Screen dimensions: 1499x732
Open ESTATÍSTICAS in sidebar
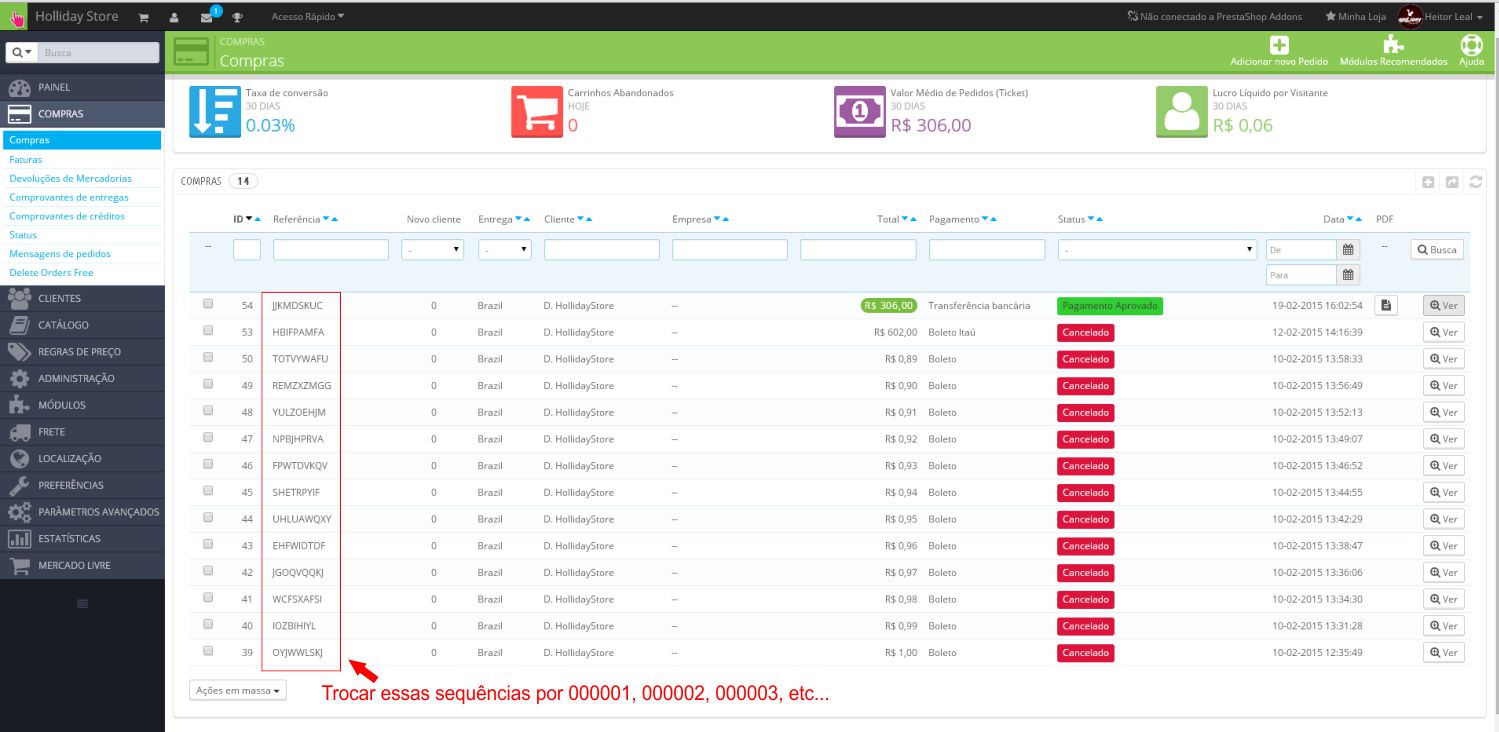tap(82, 538)
